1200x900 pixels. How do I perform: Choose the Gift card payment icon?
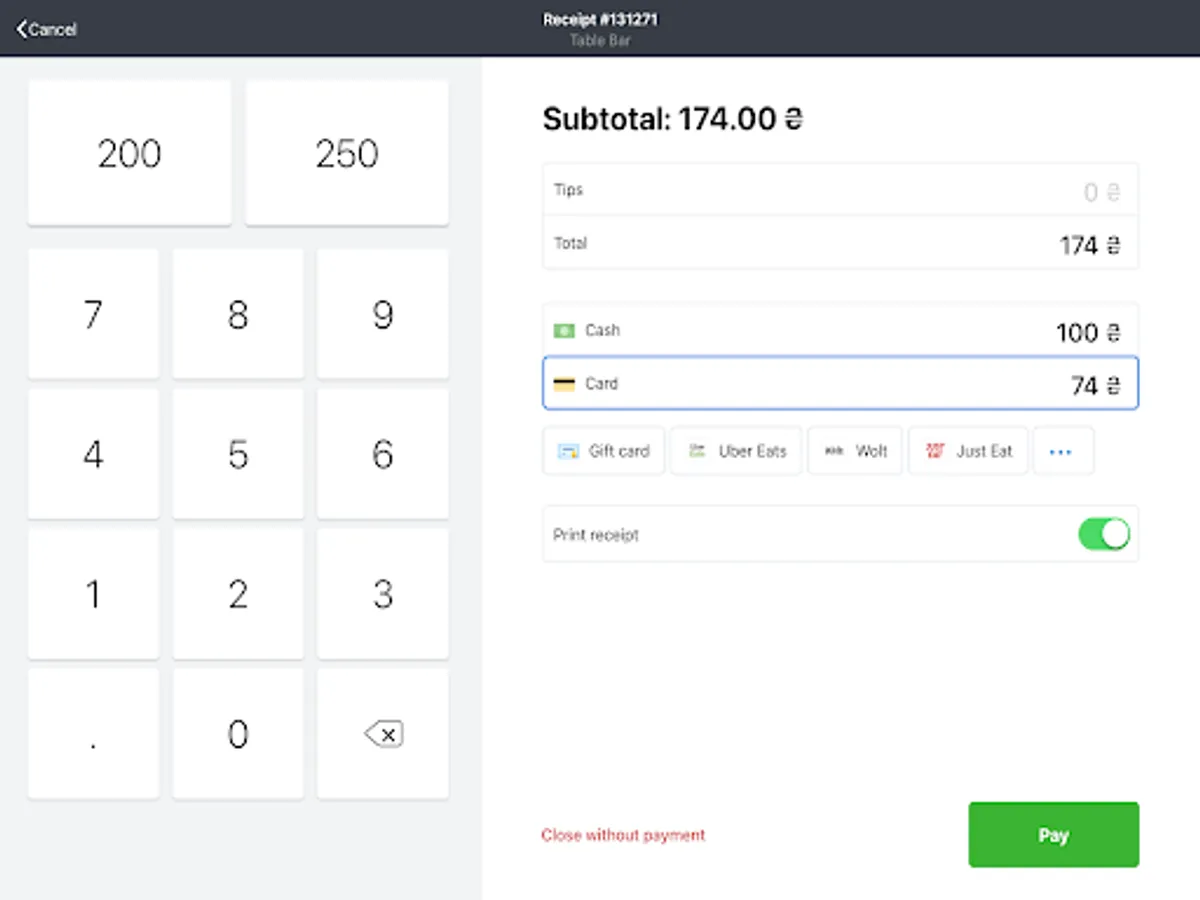[x=566, y=451]
